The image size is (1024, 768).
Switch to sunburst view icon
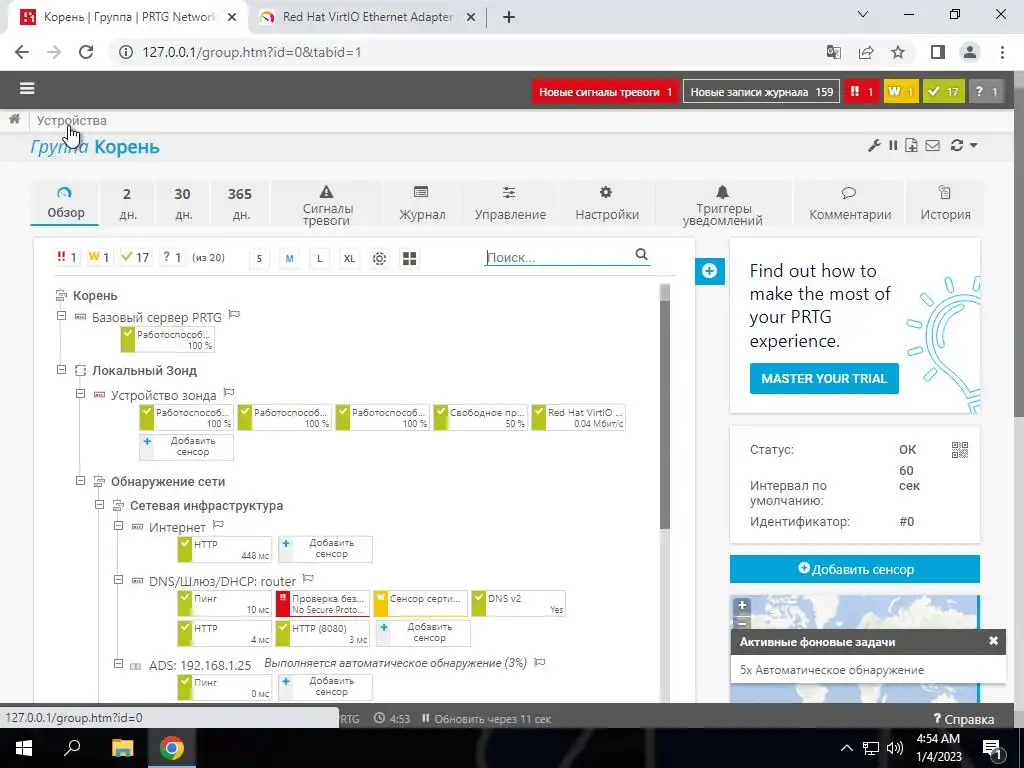(x=379, y=259)
